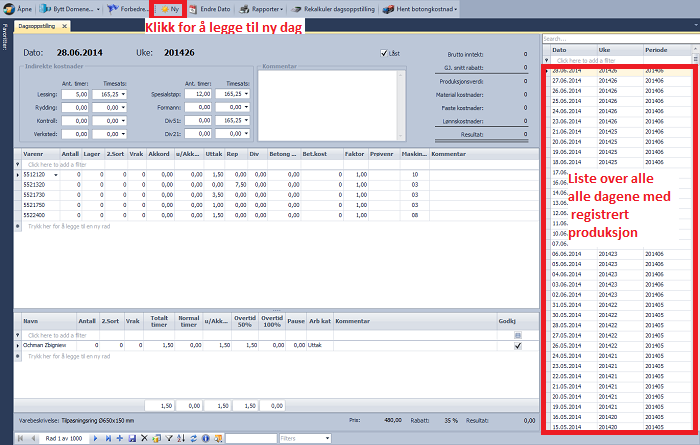Click the blue info icon in bottom bar
Image resolution: width=700 pixels, height=445 pixels.
pyautogui.click(x=205, y=438)
